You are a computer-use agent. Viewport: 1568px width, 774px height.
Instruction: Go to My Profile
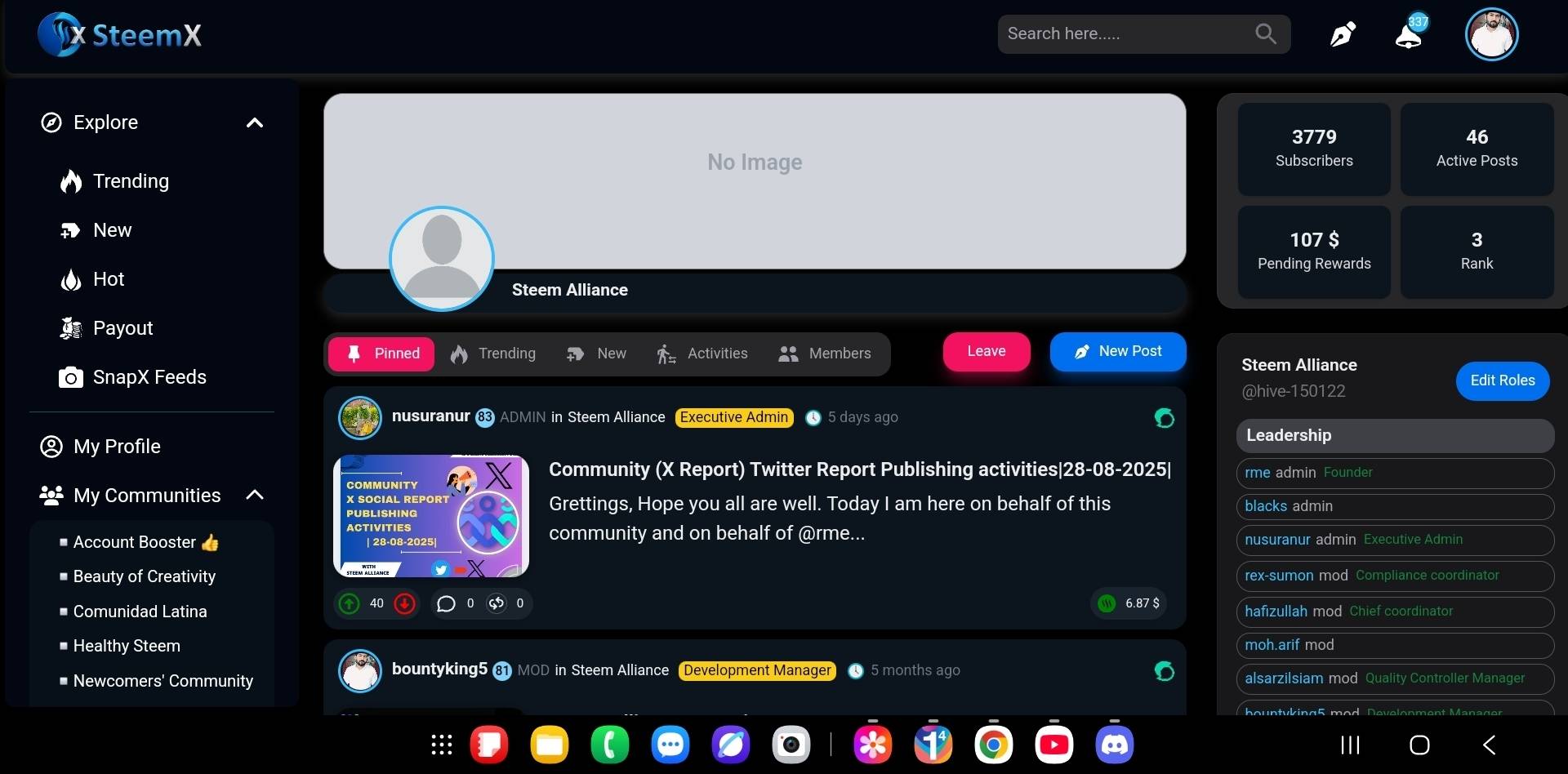pyautogui.click(x=100, y=447)
